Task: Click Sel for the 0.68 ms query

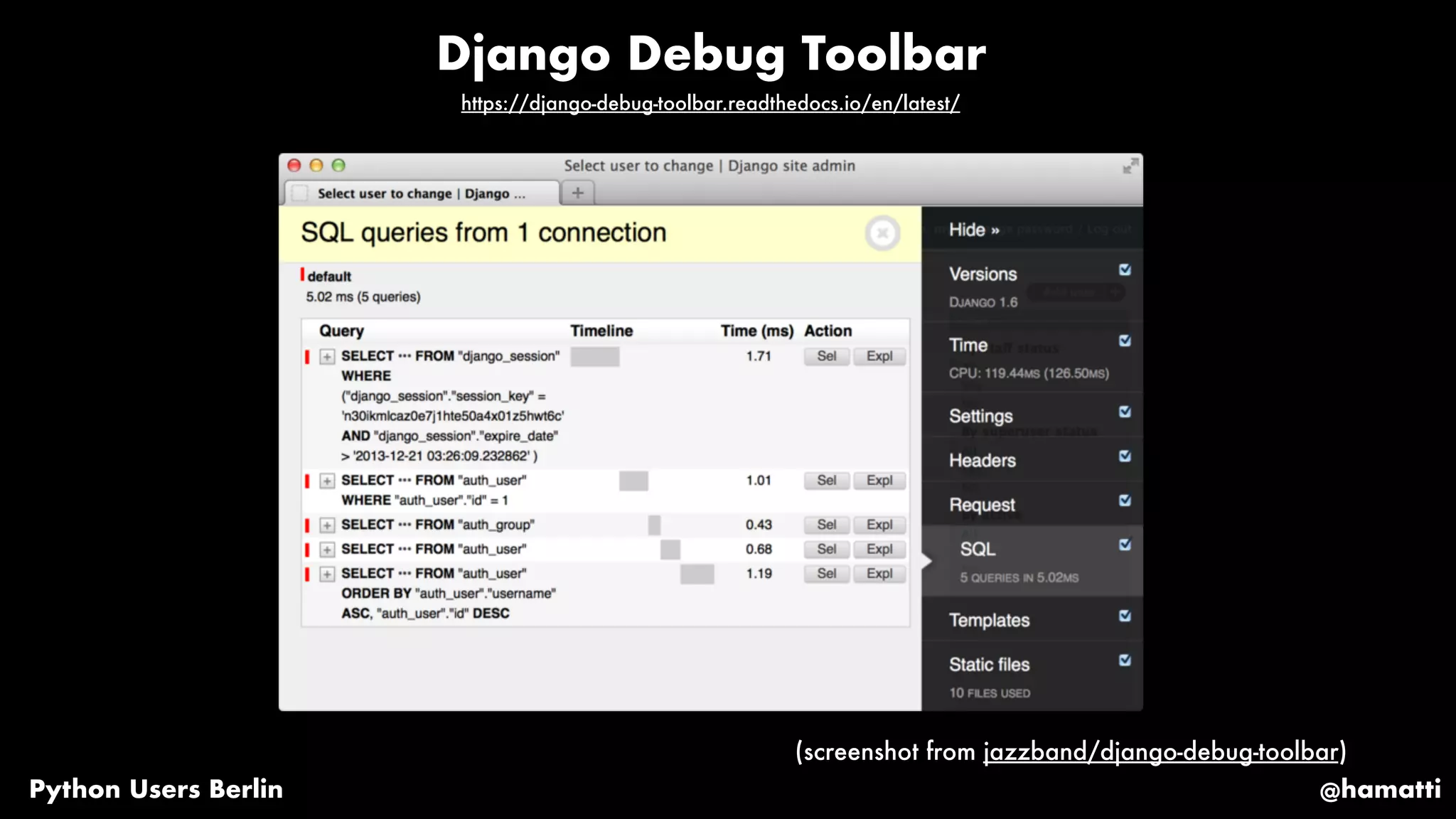Action: tap(826, 549)
